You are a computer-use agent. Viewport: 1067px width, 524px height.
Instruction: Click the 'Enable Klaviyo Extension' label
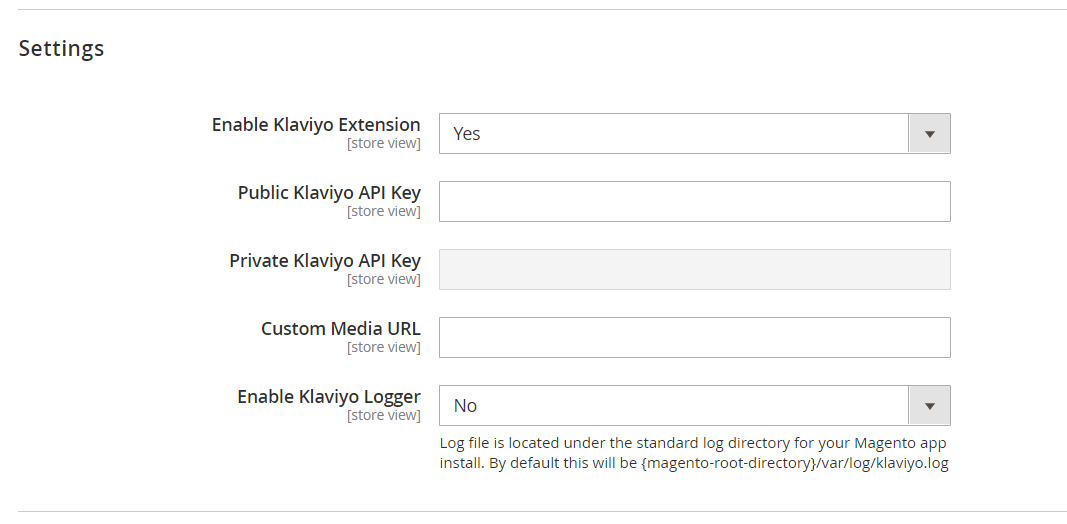tap(316, 125)
